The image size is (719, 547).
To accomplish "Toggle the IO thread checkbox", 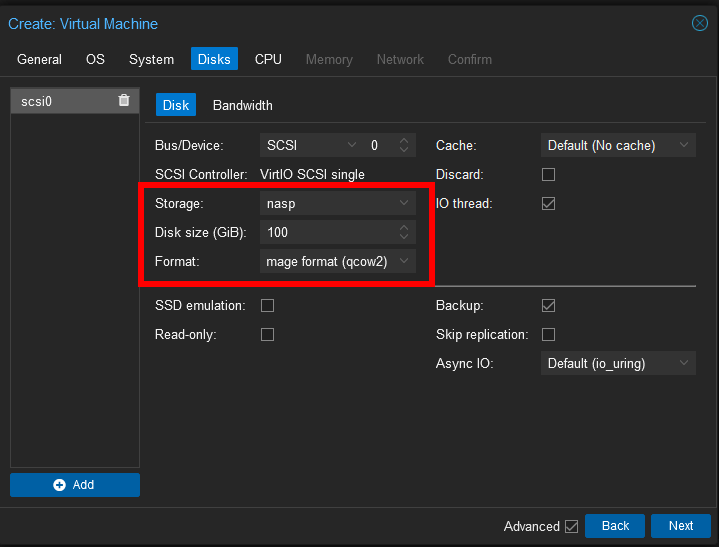I will pyautogui.click(x=548, y=203).
